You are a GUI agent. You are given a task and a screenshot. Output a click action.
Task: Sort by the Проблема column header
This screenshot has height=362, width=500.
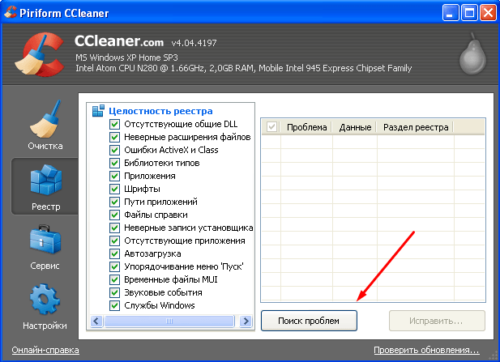coord(306,127)
